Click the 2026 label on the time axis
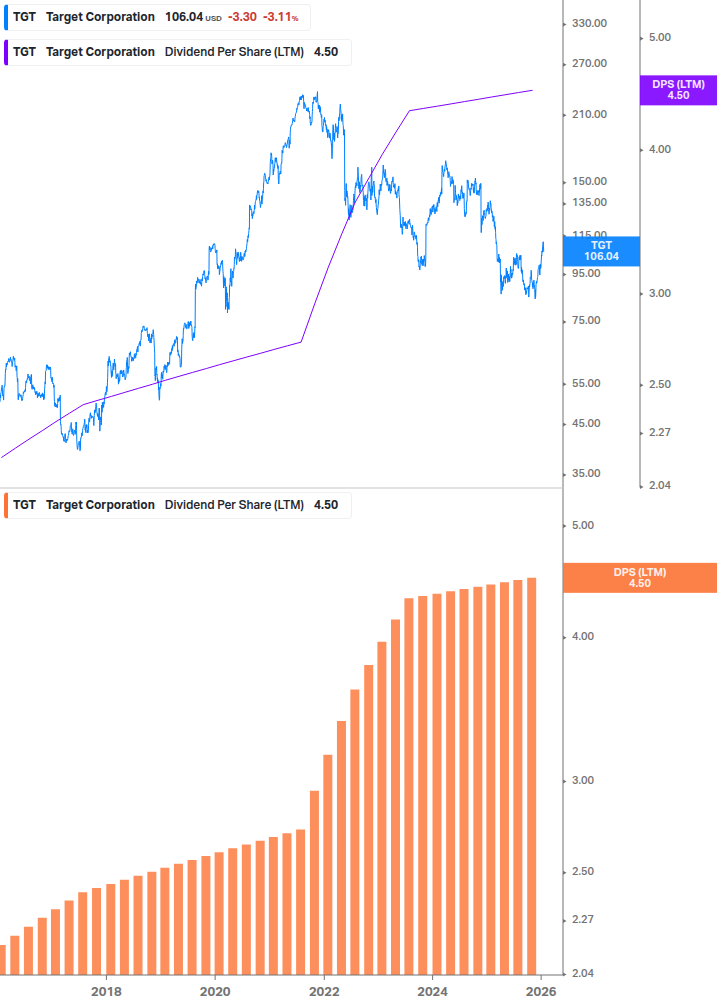This screenshot has width=717, height=1005. pyautogui.click(x=540, y=992)
